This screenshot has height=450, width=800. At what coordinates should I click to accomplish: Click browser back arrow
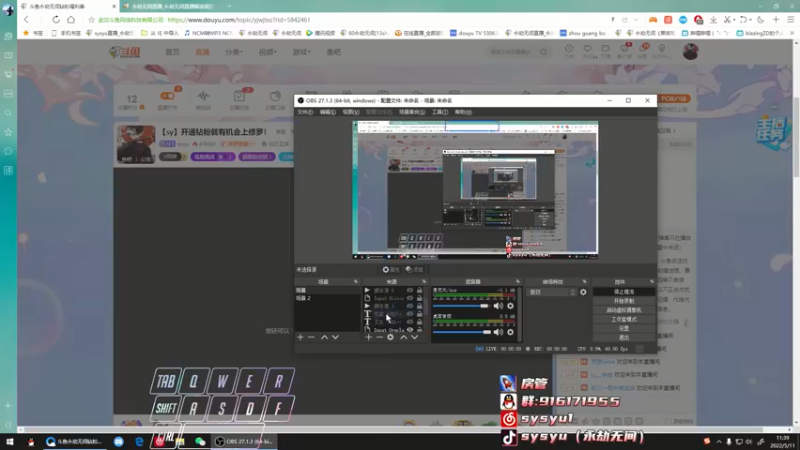(26, 19)
